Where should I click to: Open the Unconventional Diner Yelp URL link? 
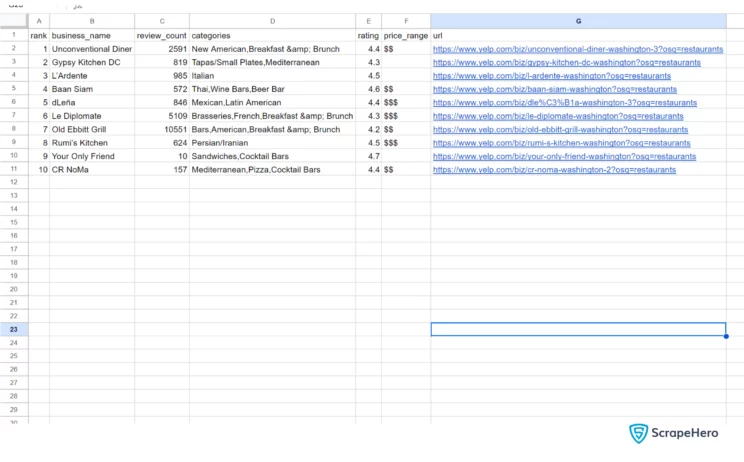(x=578, y=49)
